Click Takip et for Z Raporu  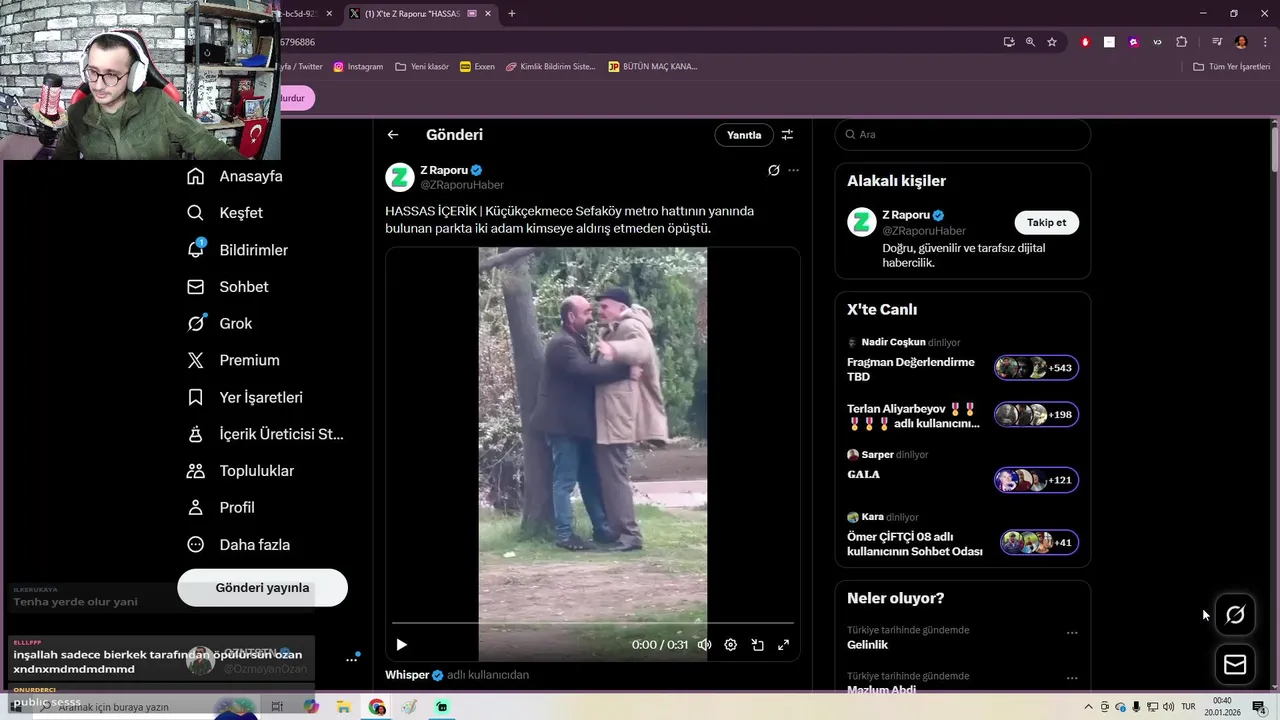1046,222
